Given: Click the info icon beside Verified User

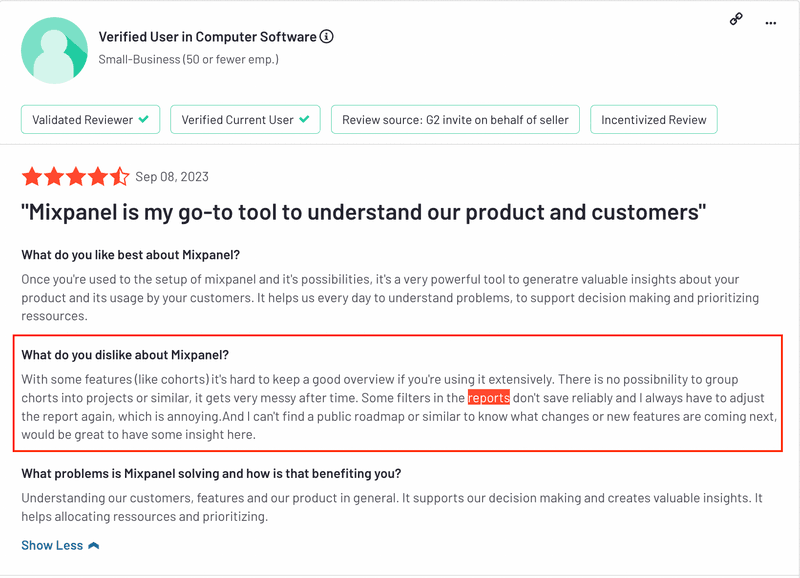Looking at the screenshot, I should pyautogui.click(x=327, y=37).
